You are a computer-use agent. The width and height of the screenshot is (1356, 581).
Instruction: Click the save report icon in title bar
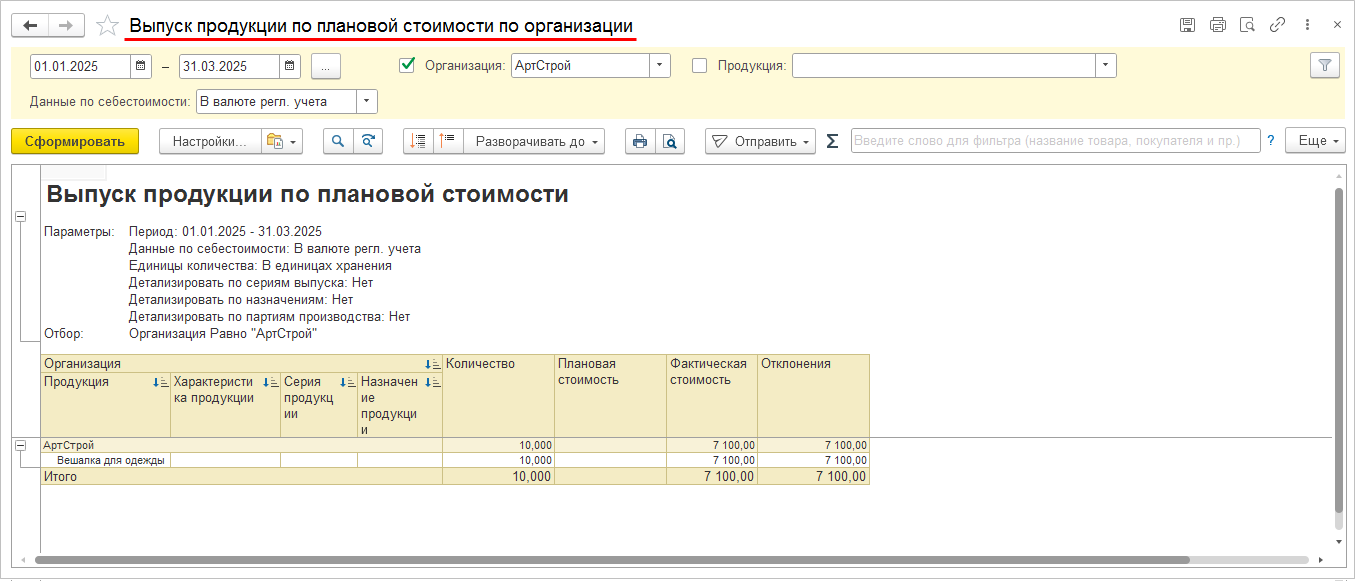click(x=1187, y=25)
